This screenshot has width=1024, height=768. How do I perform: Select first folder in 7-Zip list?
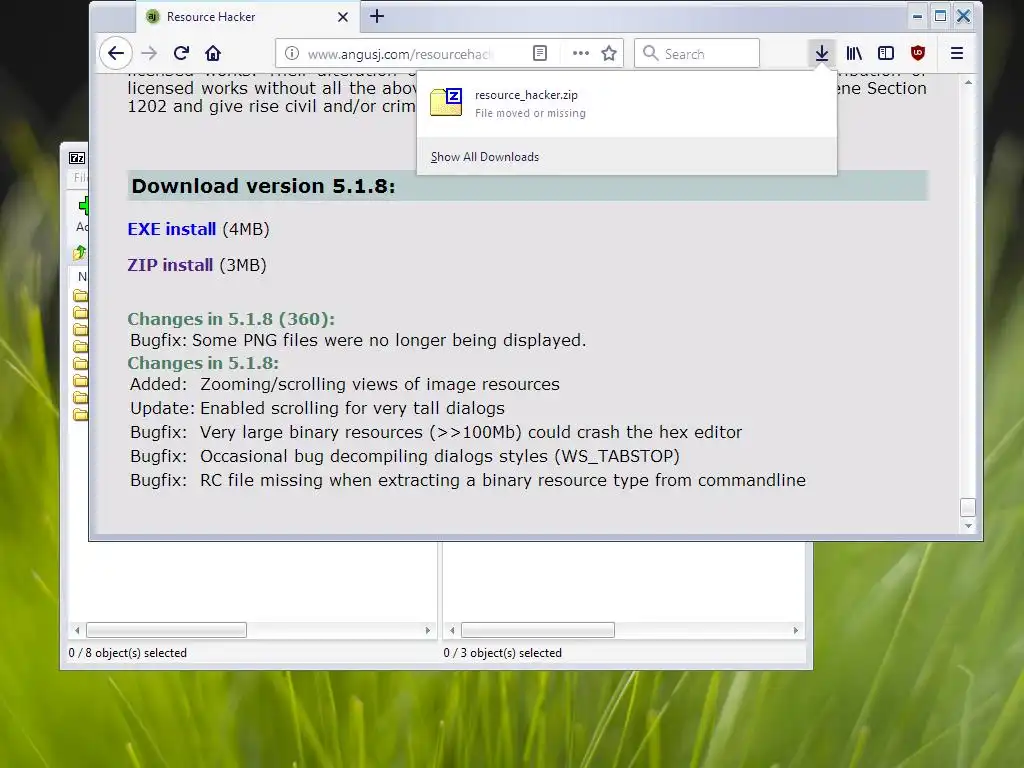pos(80,295)
